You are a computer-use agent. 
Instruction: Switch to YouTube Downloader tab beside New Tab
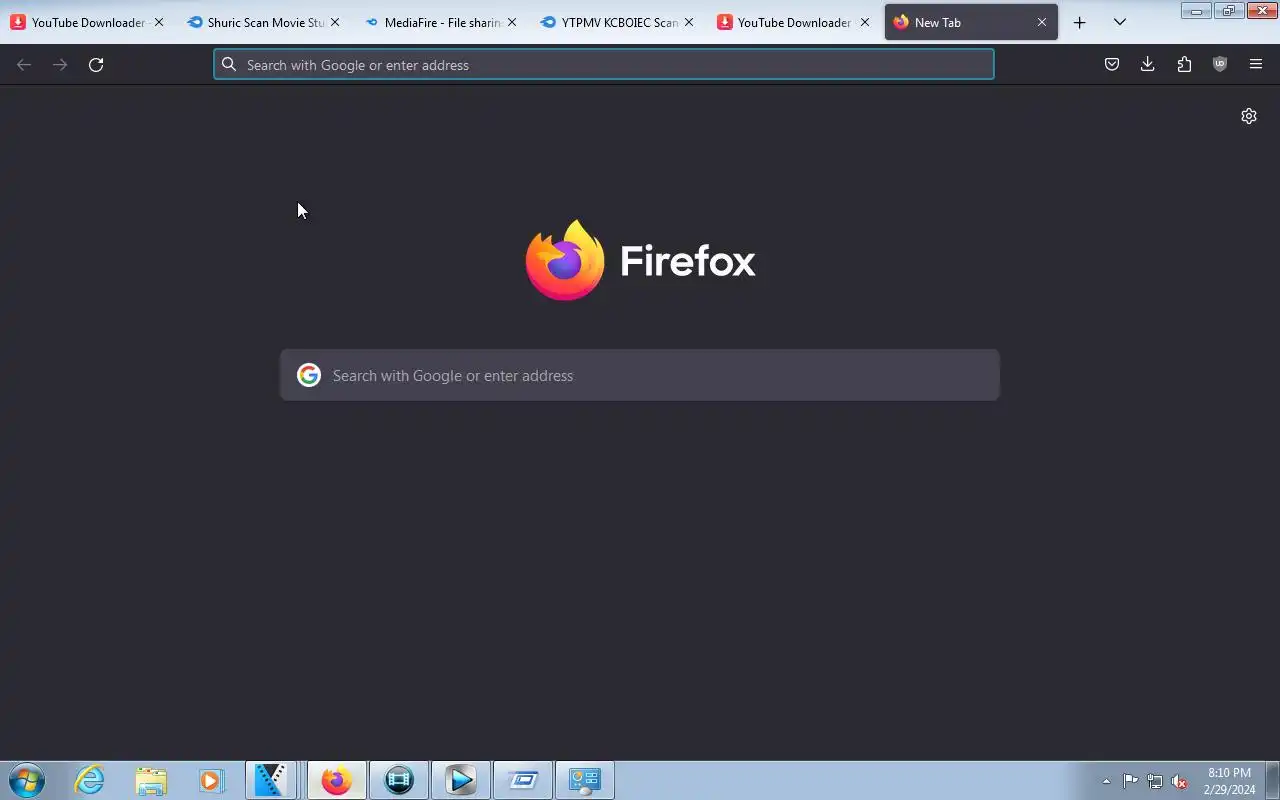tap(795, 22)
